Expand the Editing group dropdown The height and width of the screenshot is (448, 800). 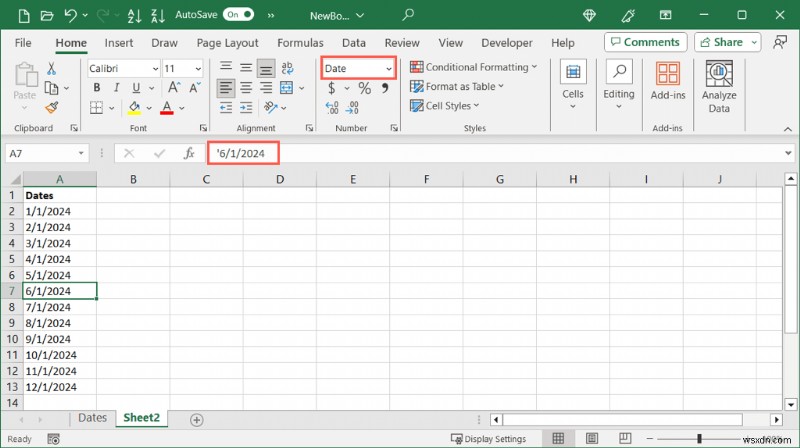point(619,106)
